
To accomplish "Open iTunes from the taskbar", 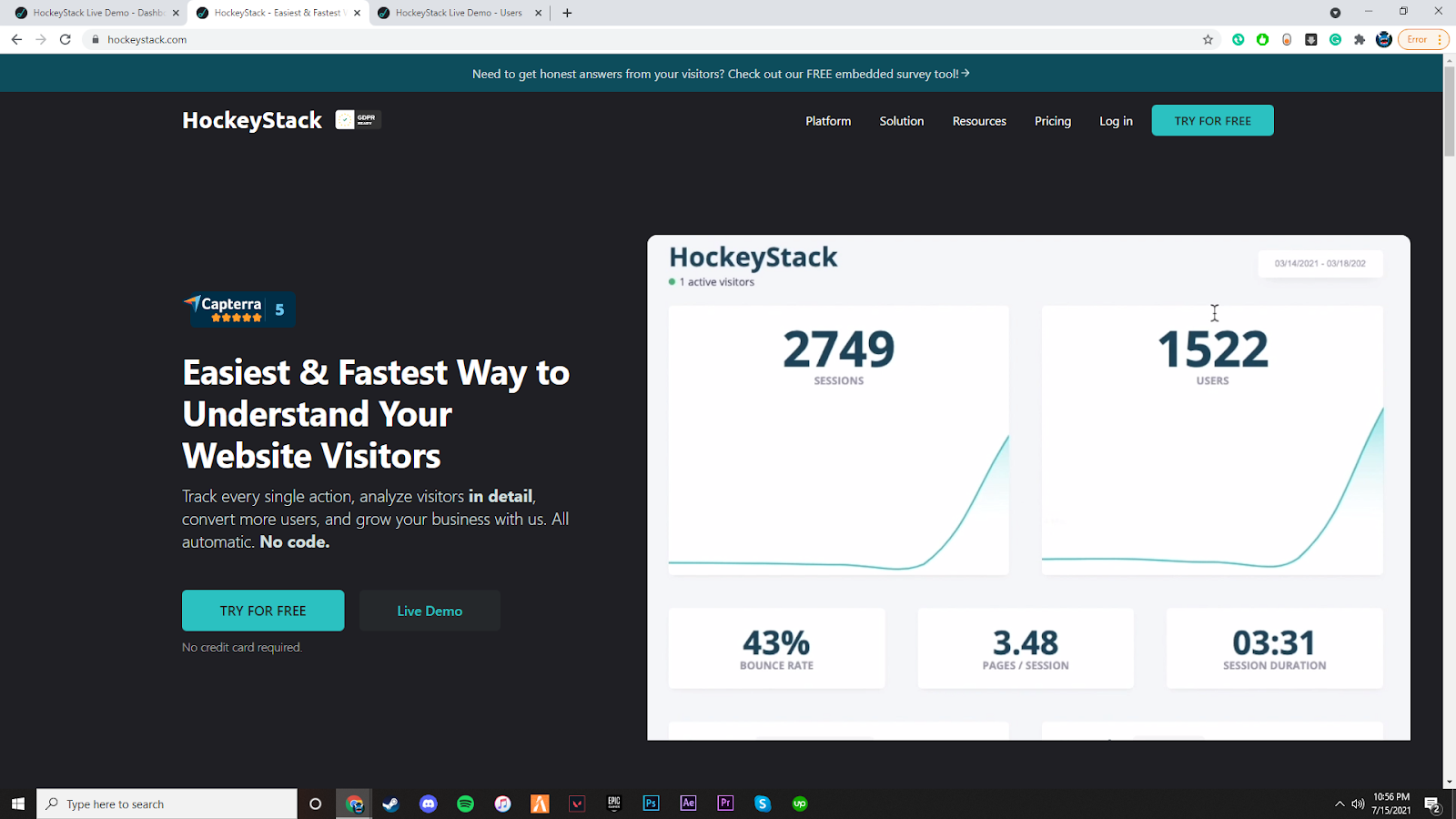I will click(x=503, y=804).
